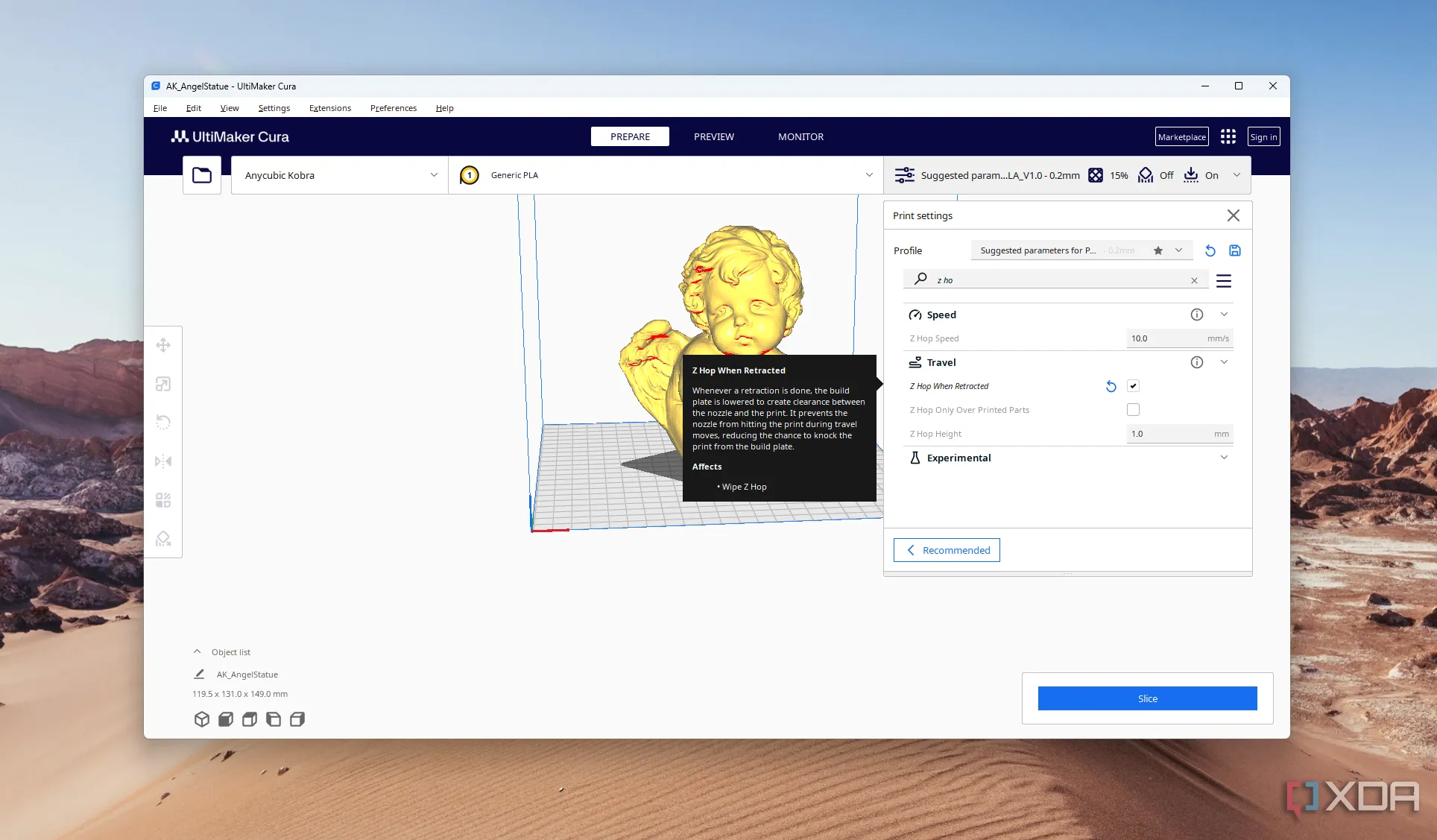Viewport: 1437px width, 840px height.
Task: Collapse the Object list panel
Action: point(198,651)
